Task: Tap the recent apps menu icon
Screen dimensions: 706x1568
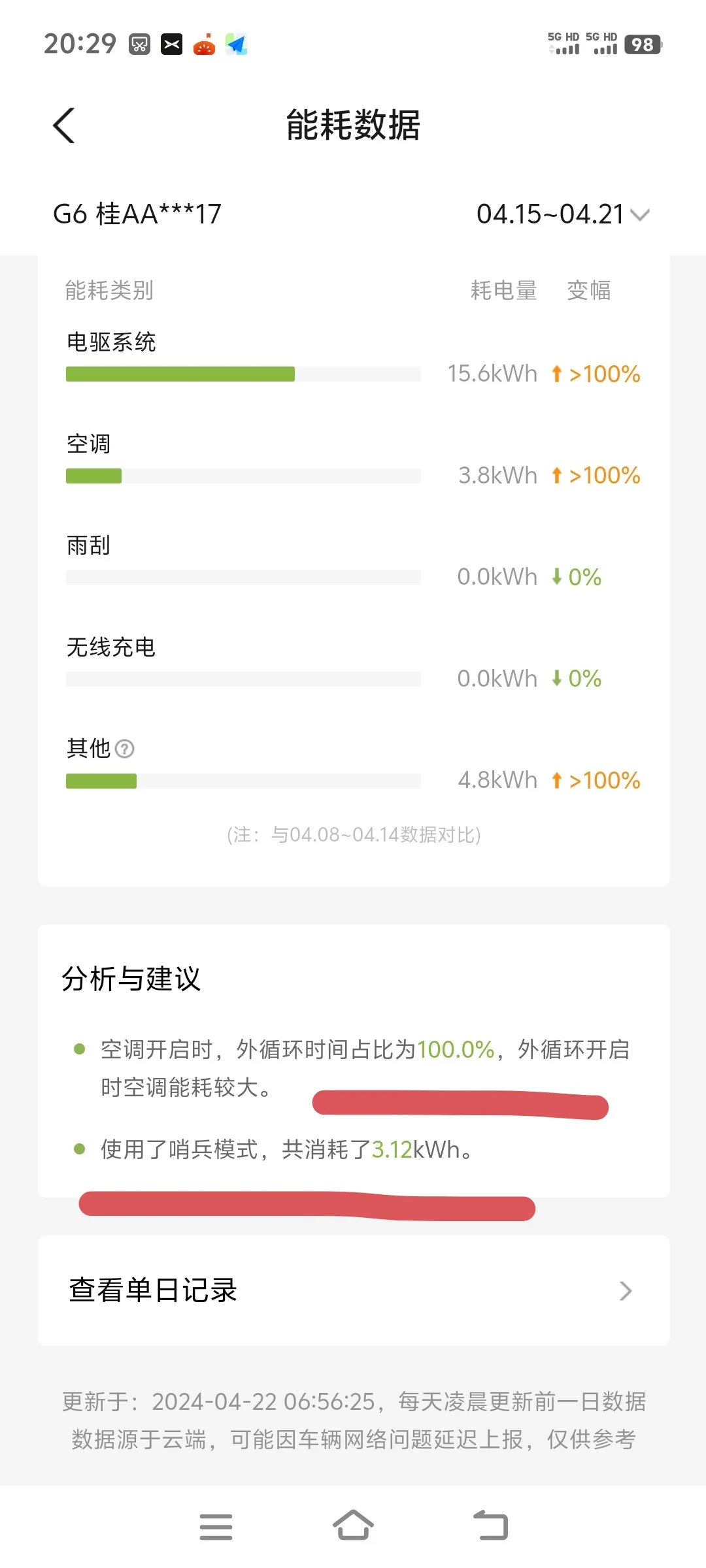Action: coord(216,1526)
